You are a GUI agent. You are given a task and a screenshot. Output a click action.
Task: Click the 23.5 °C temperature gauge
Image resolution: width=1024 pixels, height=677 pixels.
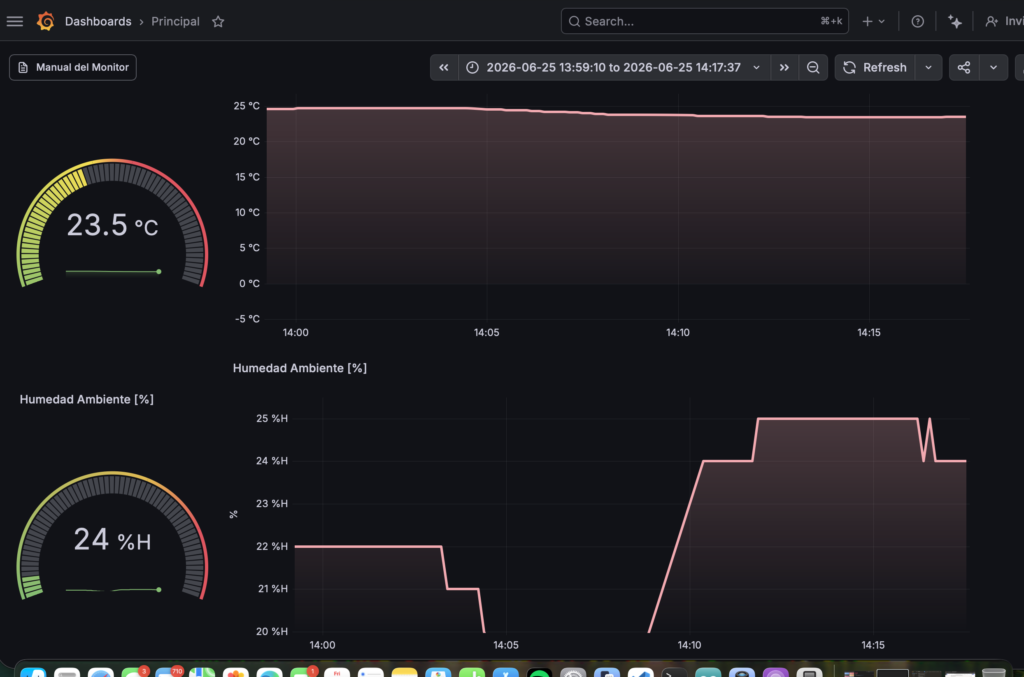point(112,223)
